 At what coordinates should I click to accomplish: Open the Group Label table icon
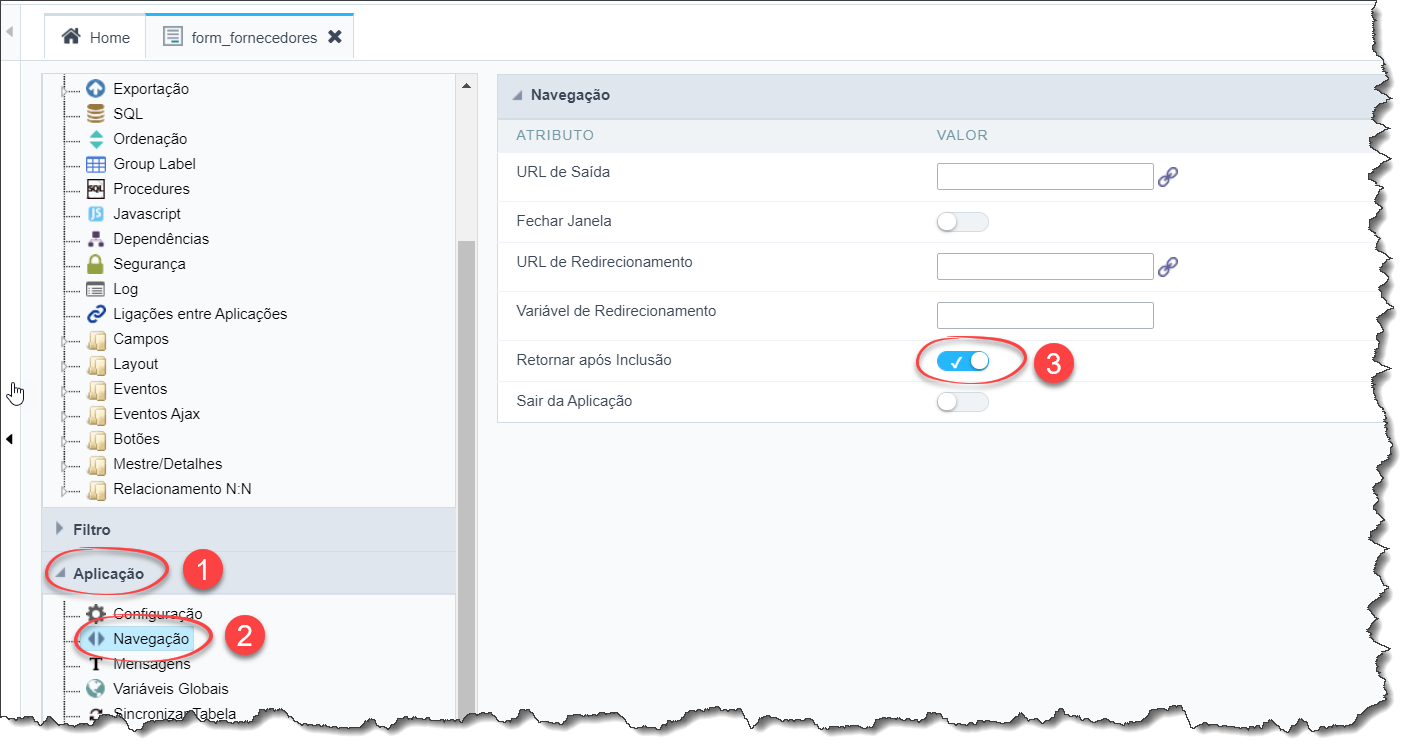(96, 164)
